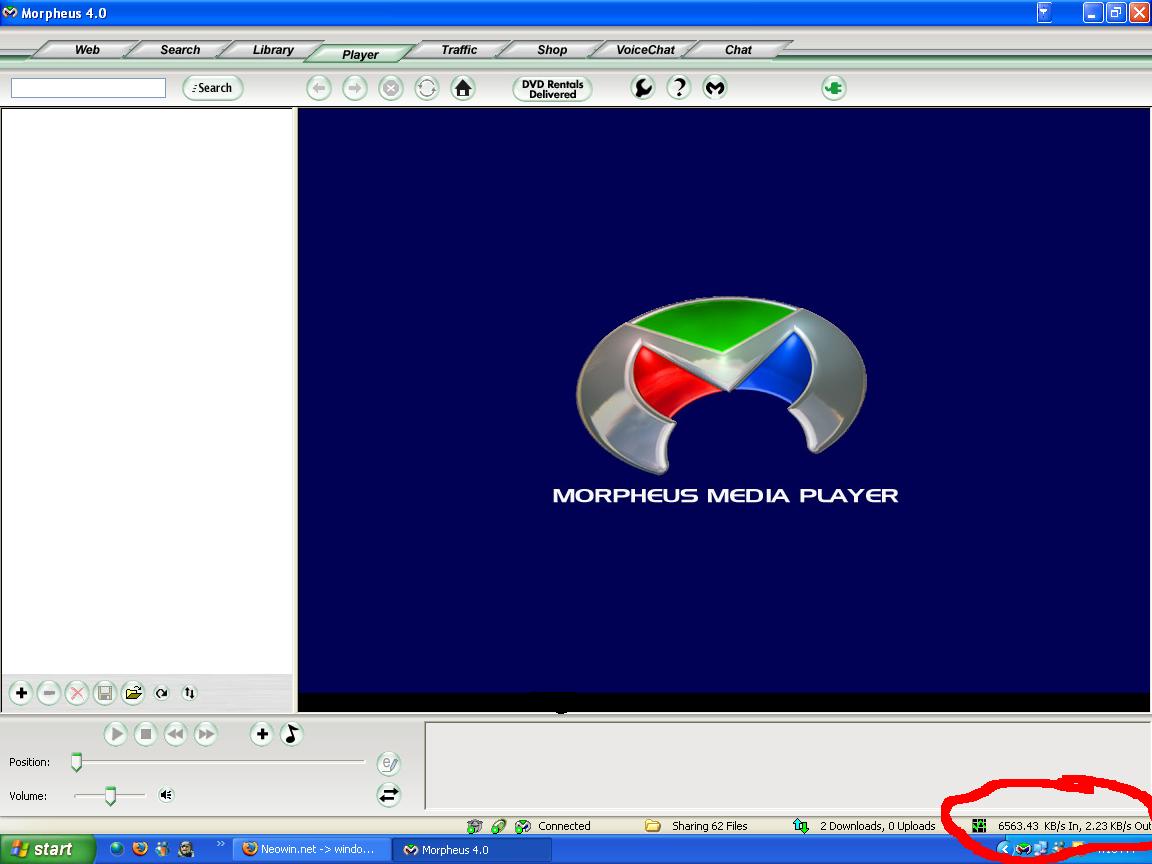Click the Morpheus logo icon in the toolbar

coord(716,87)
